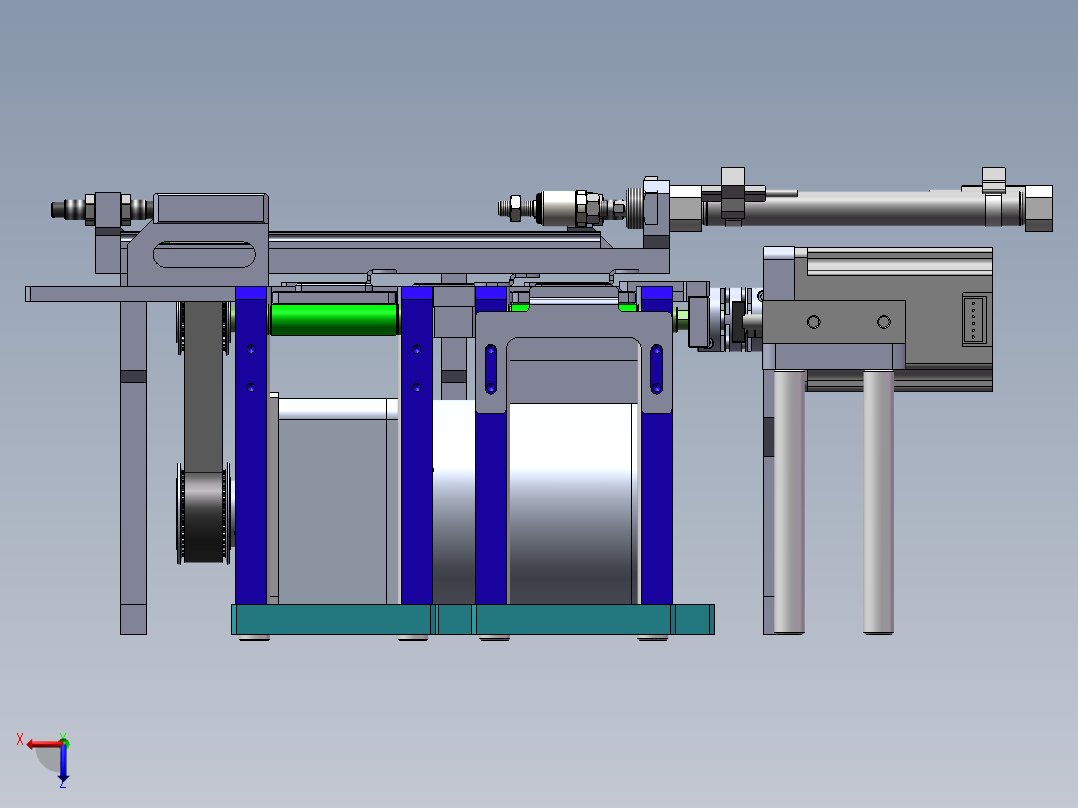Select the teal base plate of the assembly

coord(472,619)
